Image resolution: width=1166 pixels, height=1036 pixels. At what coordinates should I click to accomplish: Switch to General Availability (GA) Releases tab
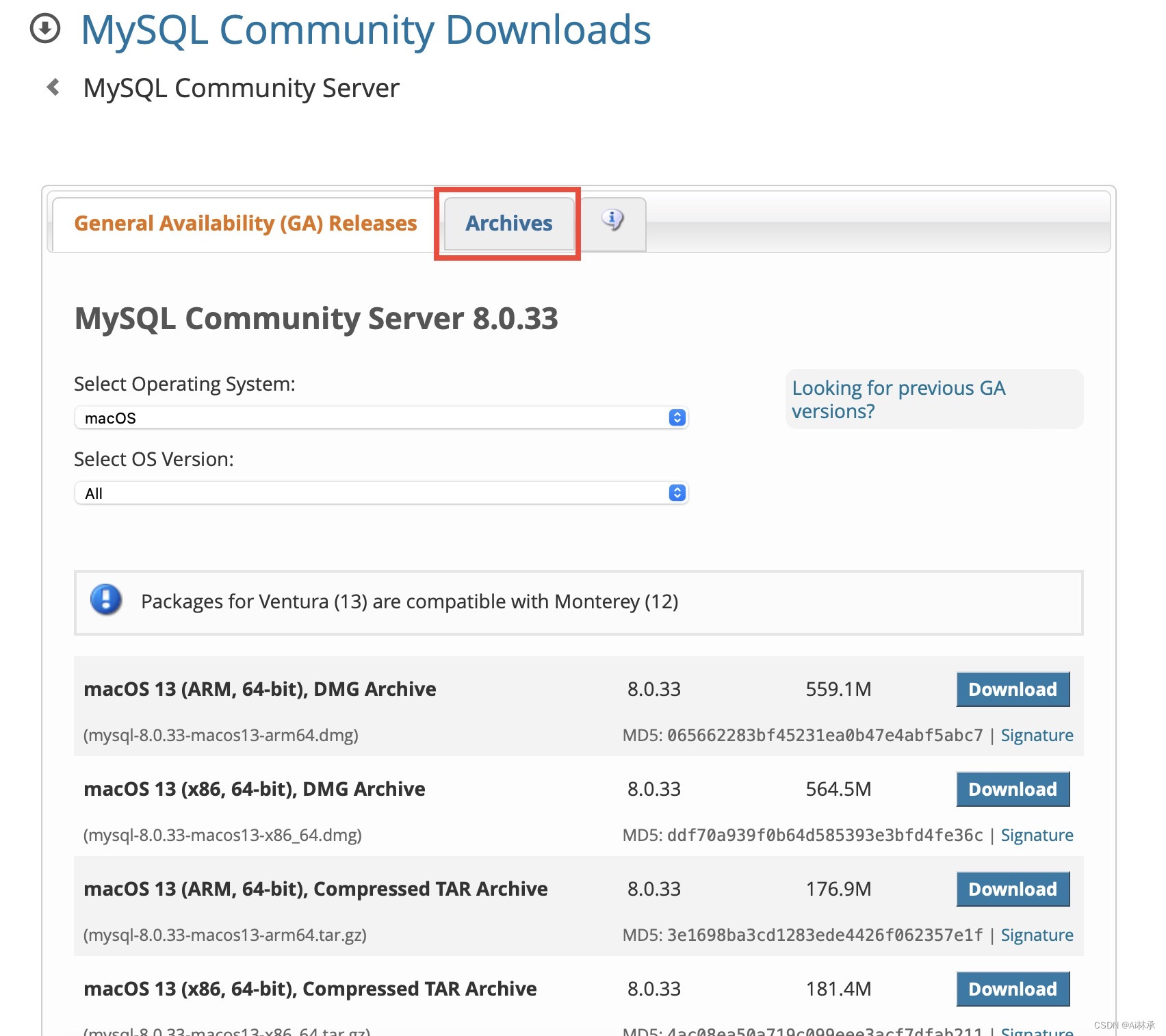tap(245, 223)
